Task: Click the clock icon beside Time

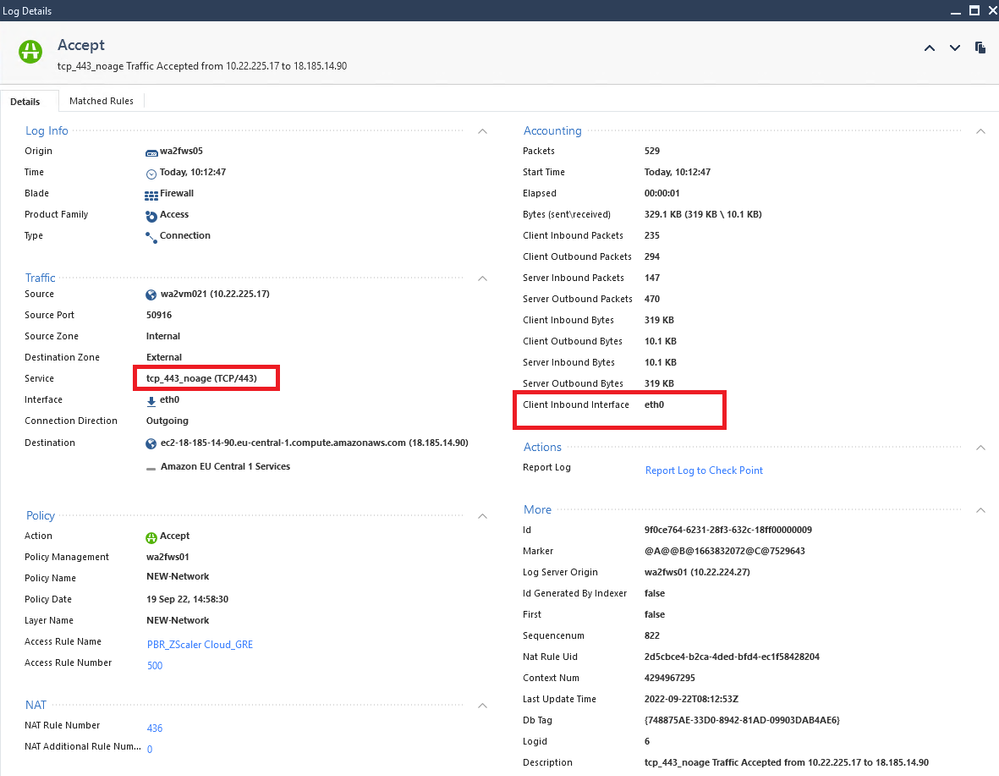Action: pyautogui.click(x=151, y=174)
